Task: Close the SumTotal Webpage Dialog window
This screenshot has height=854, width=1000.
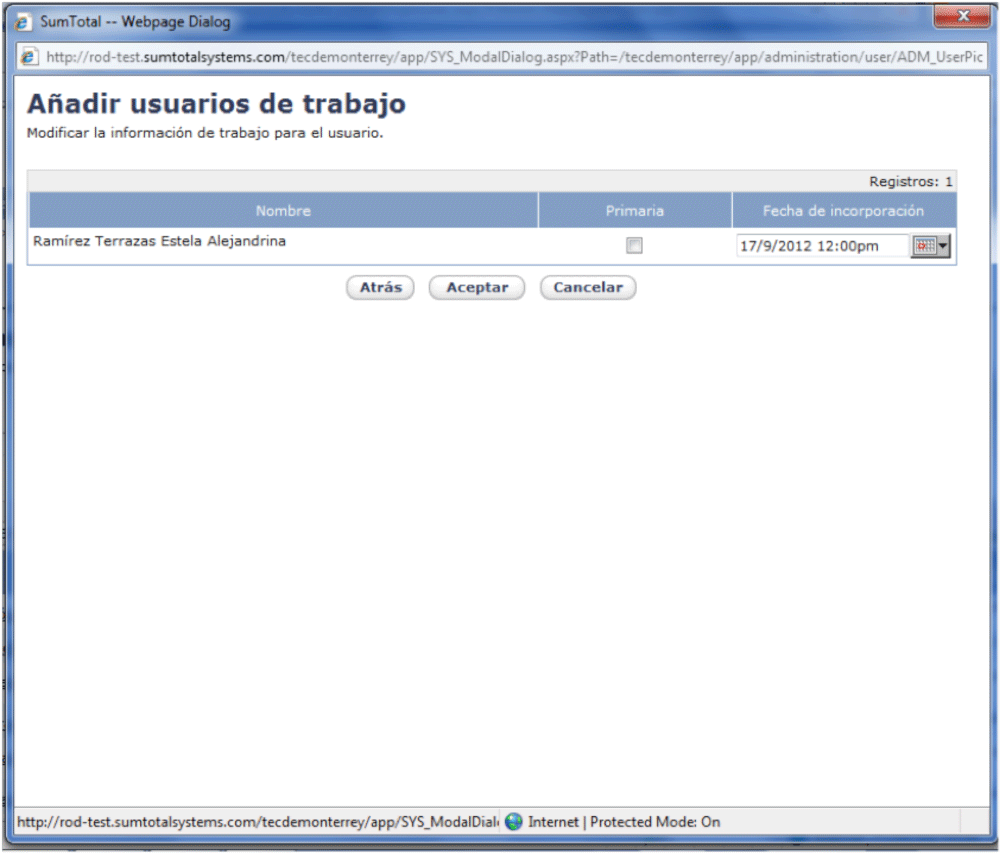Action: (x=964, y=15)
